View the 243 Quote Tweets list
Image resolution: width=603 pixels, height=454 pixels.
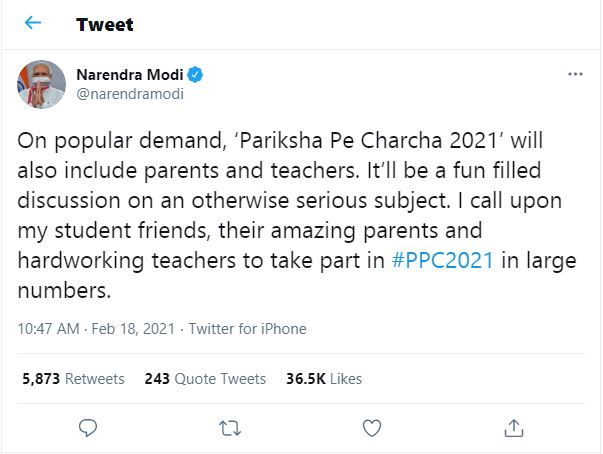tap(205, 379)
